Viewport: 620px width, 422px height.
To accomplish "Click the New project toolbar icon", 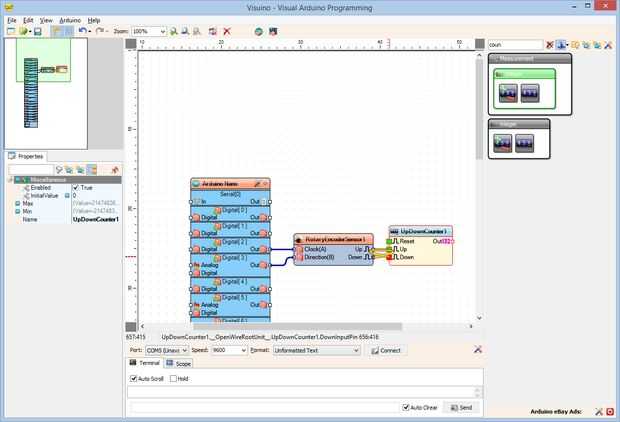I will coord(11,31).
